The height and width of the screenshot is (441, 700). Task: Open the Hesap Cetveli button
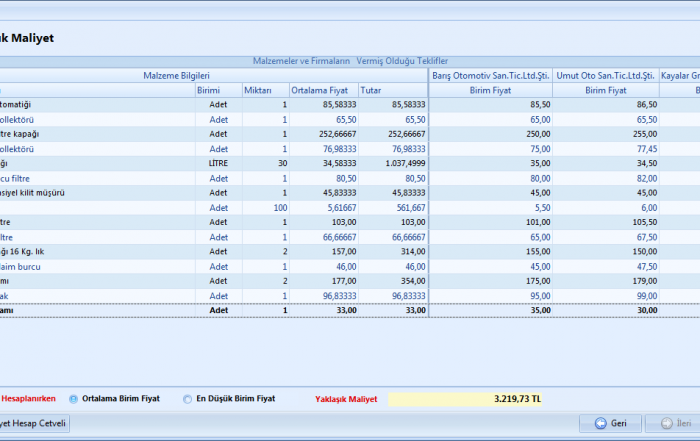click(35, 423)
